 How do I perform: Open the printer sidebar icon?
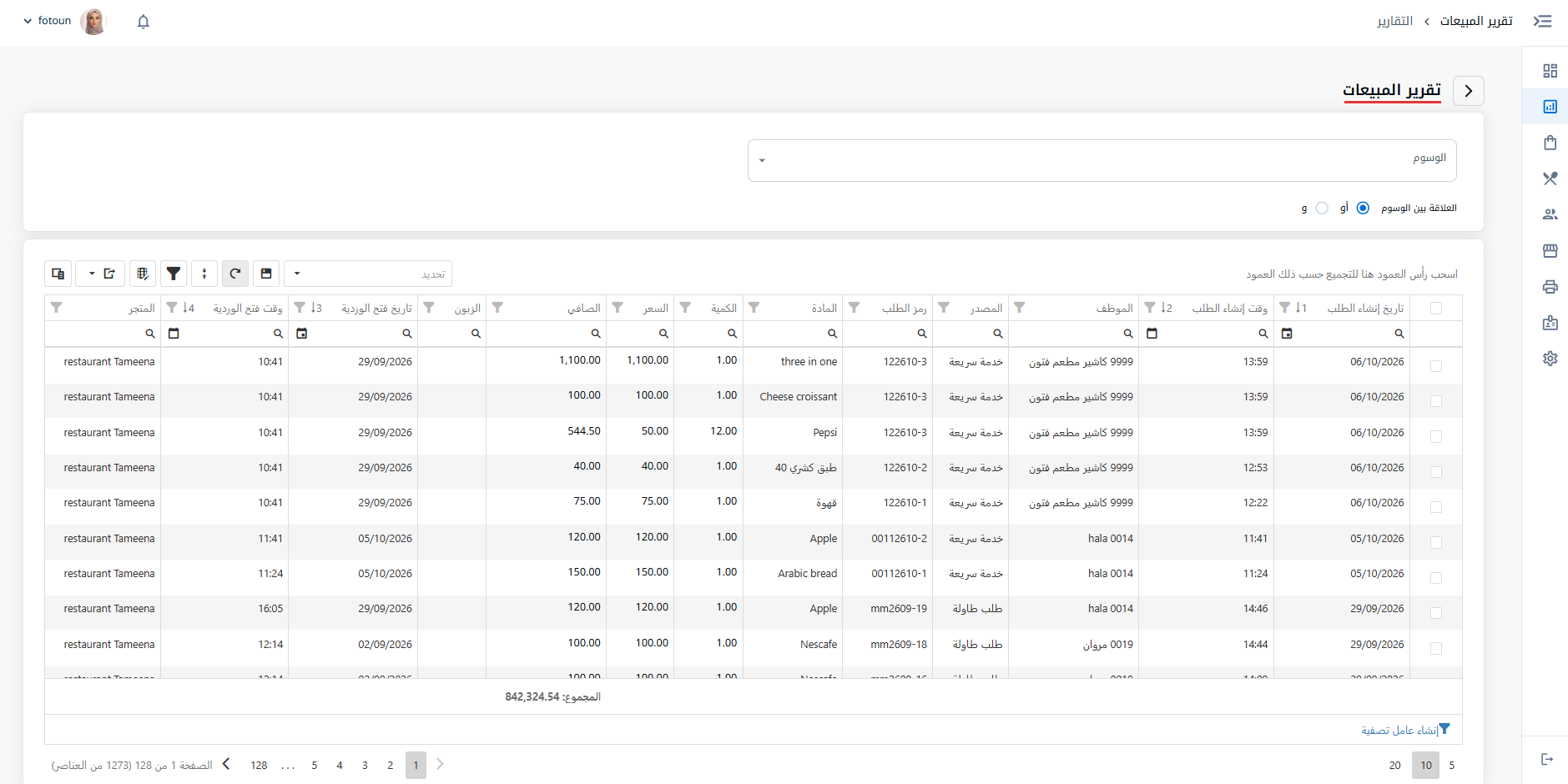pyautogui.click(x=1550, y=286)
